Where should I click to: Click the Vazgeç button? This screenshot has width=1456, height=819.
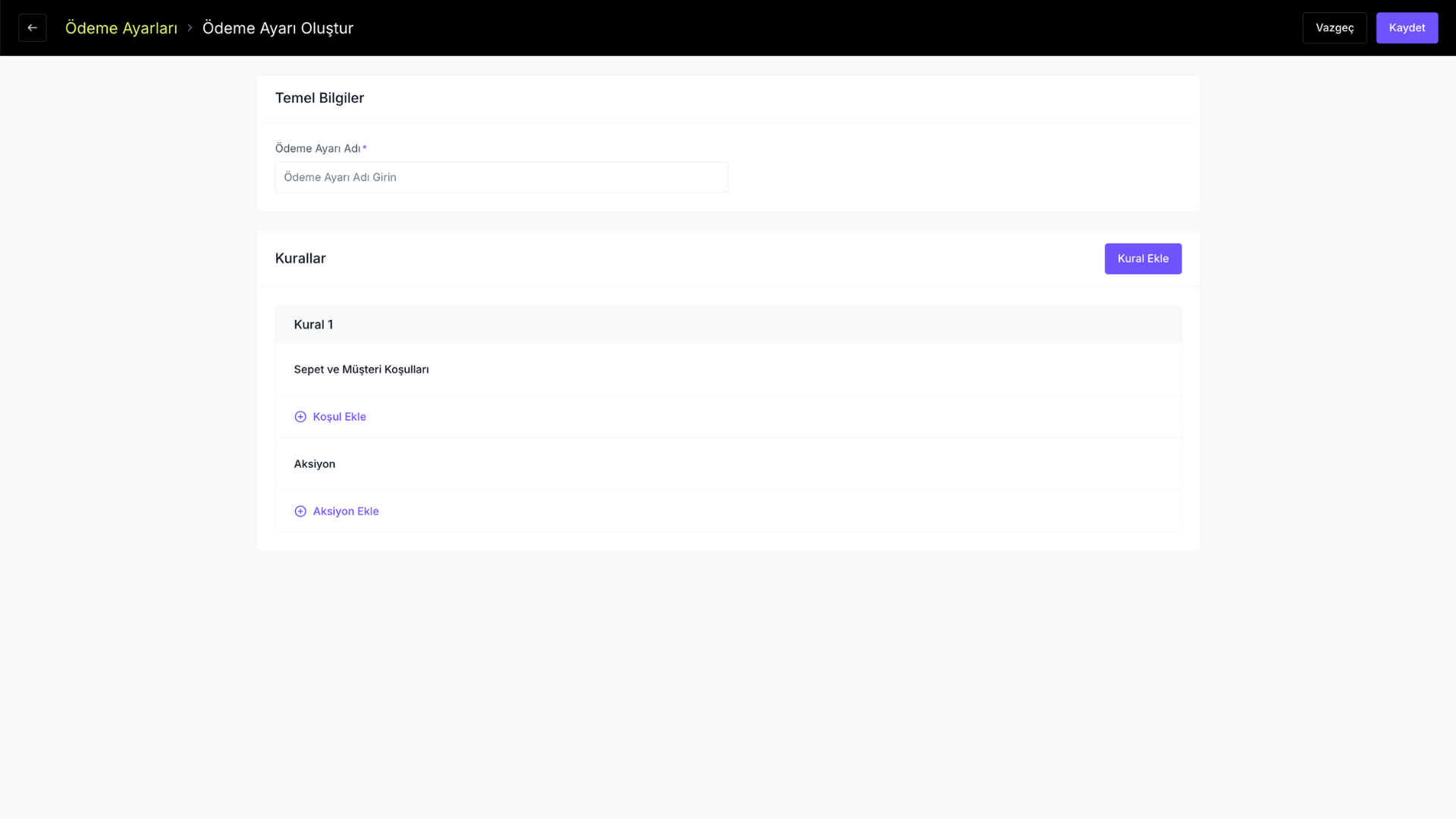tap(1335, 28)
